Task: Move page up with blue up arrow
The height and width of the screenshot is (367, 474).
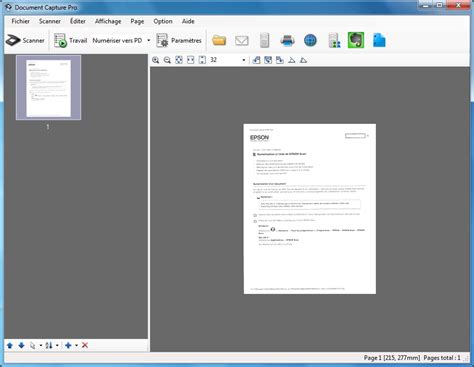Action: (x=10, y=345)
